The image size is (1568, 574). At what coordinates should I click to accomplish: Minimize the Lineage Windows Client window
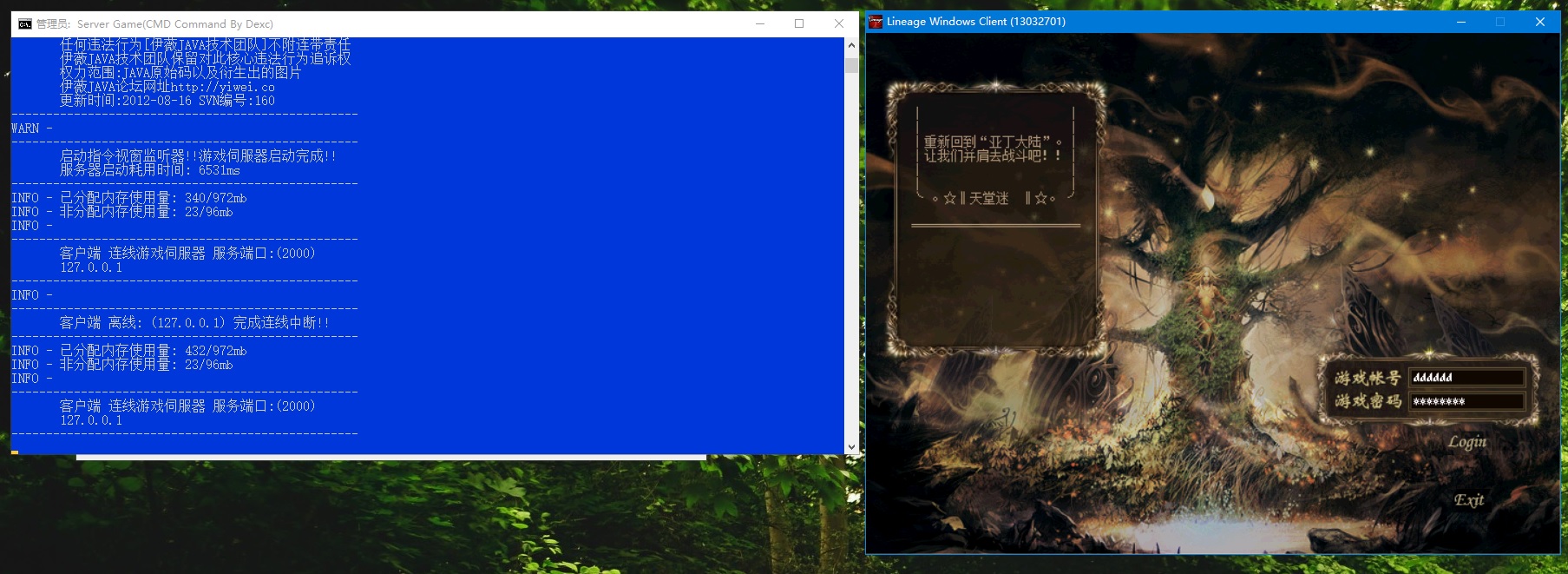(x=1461, y=22)
